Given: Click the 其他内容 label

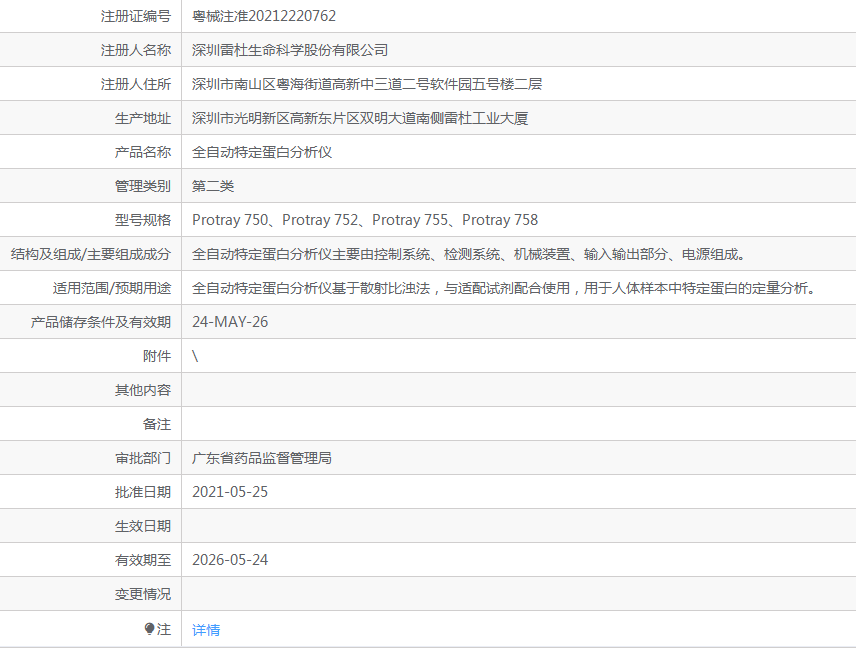Looking at the screenshot, I should (x=143, y=390).
